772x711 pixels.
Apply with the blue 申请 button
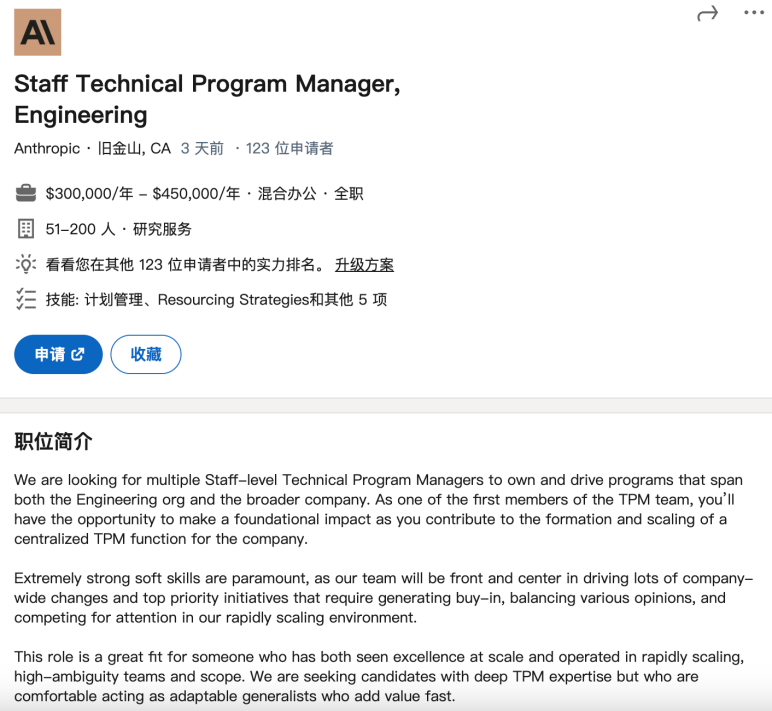click(58, 354)
